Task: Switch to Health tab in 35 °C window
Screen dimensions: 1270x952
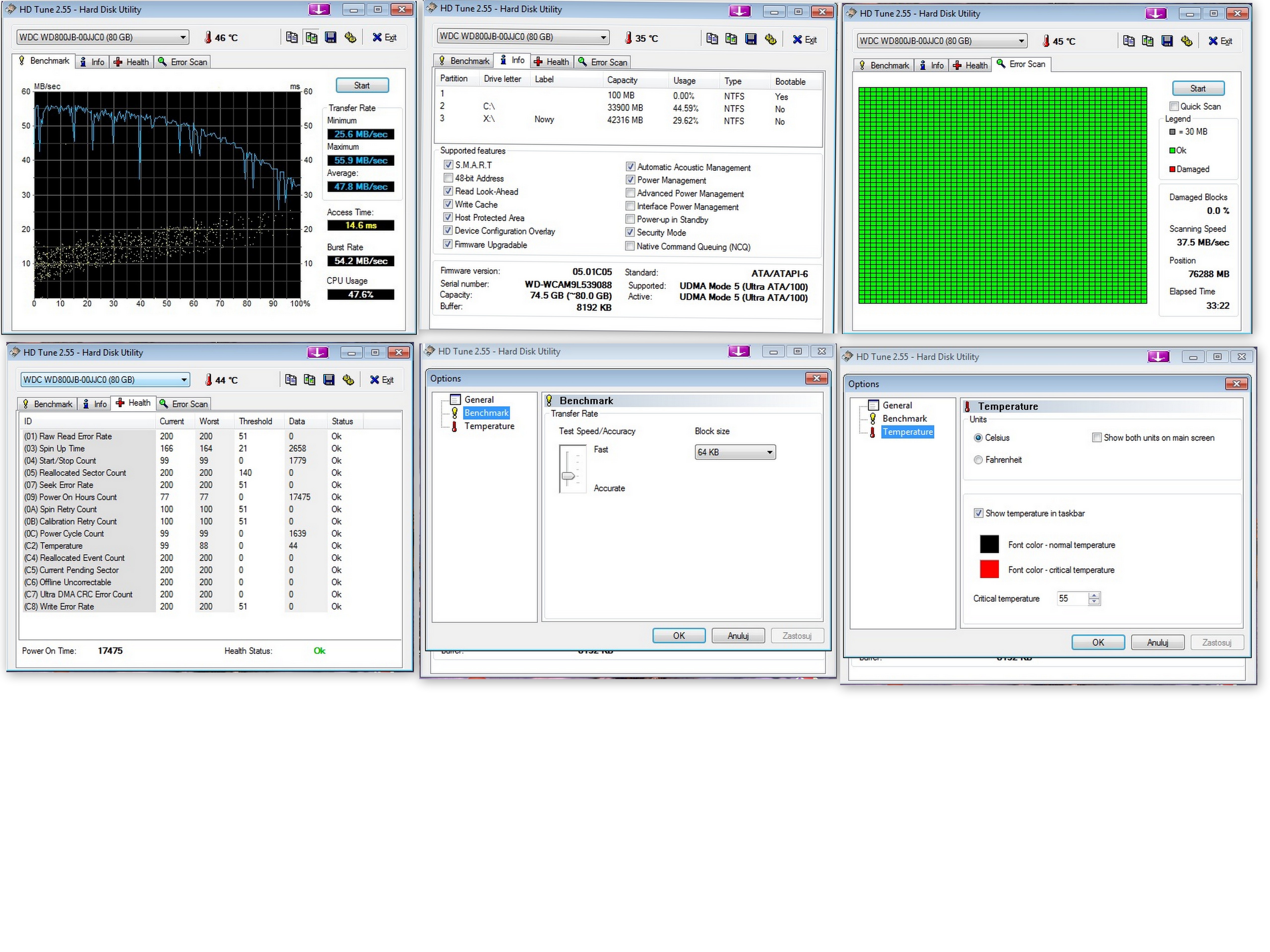Action: [x=552, y=61]
